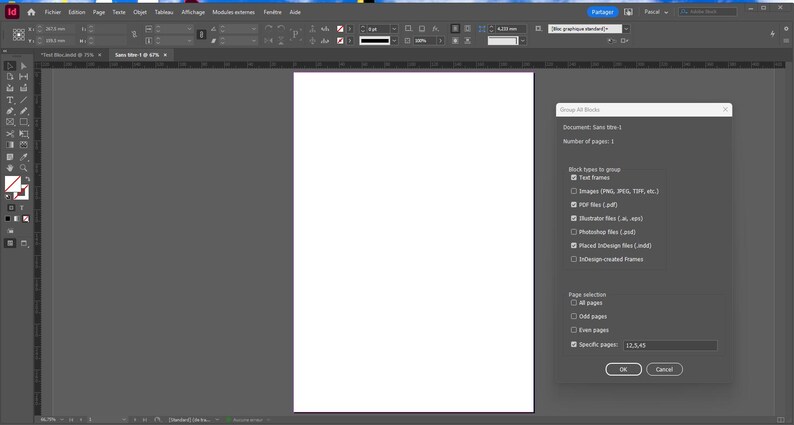Select the Selection tool (black arrow)

[10, 66]
